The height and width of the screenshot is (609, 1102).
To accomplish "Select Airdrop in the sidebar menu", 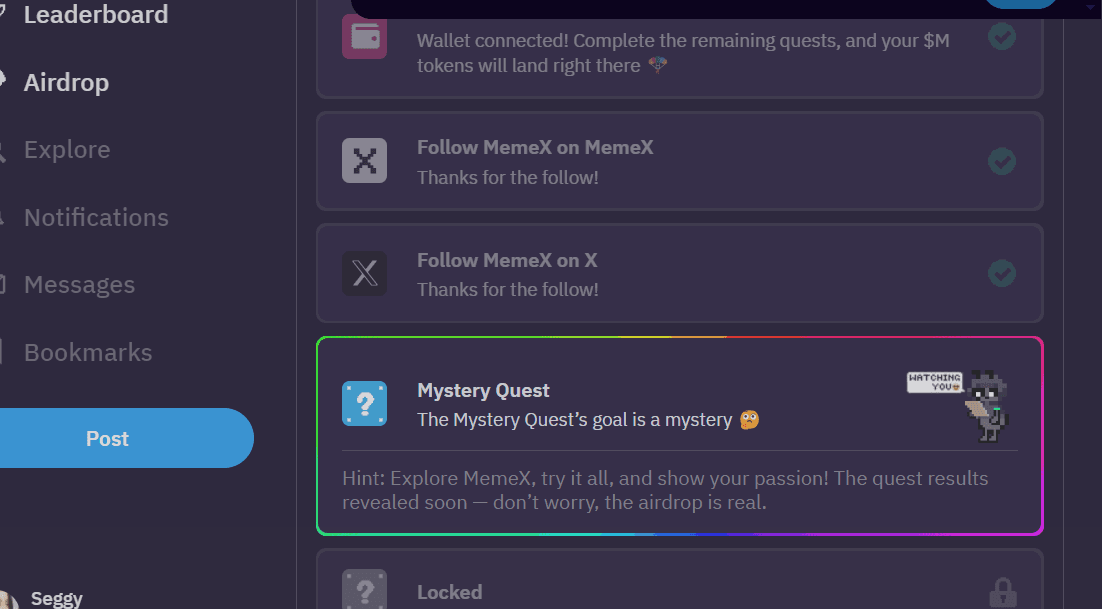I will (x=66, y=82).
